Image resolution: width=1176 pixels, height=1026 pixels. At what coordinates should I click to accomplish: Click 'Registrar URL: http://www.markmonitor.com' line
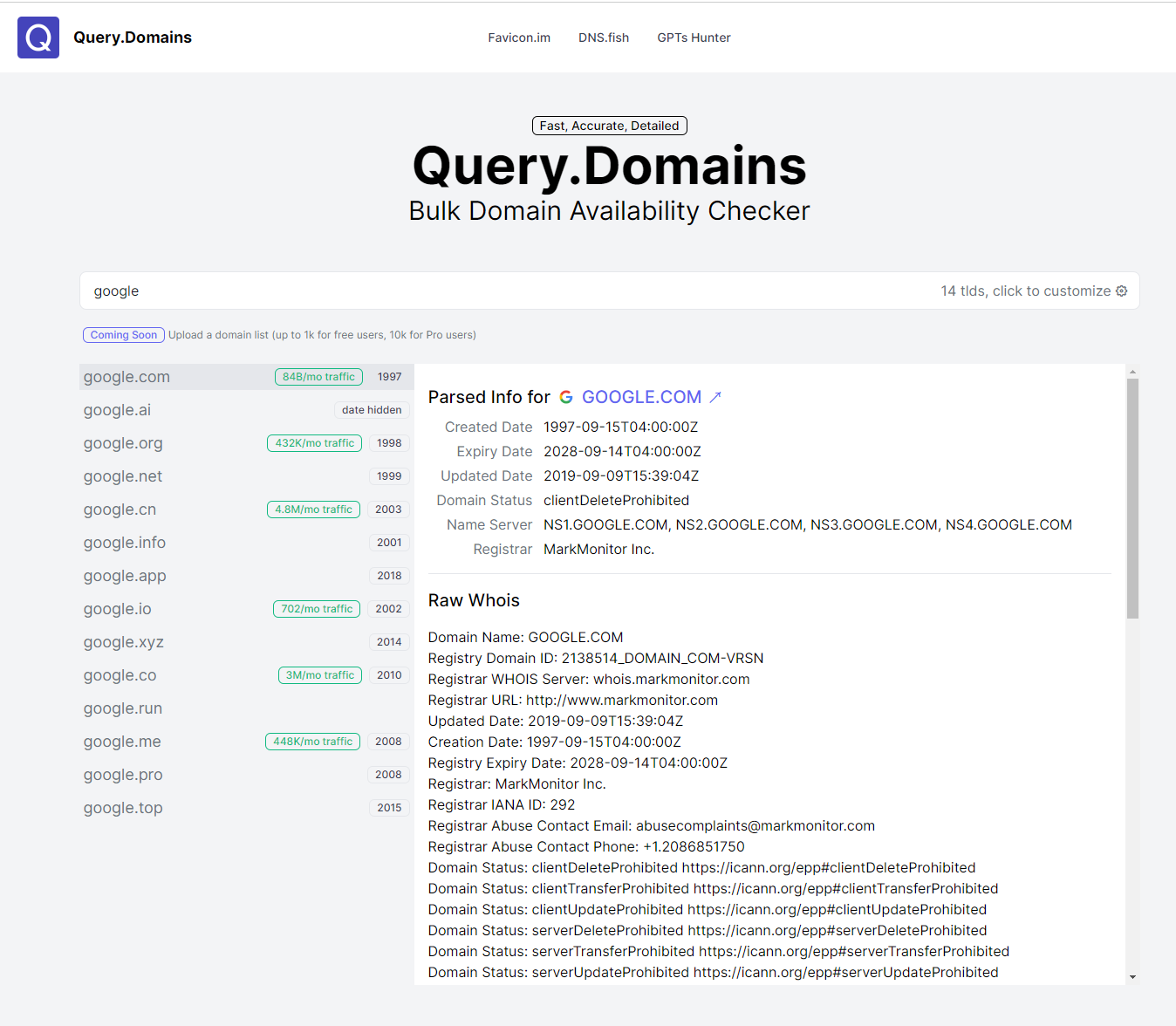point(573,700)
